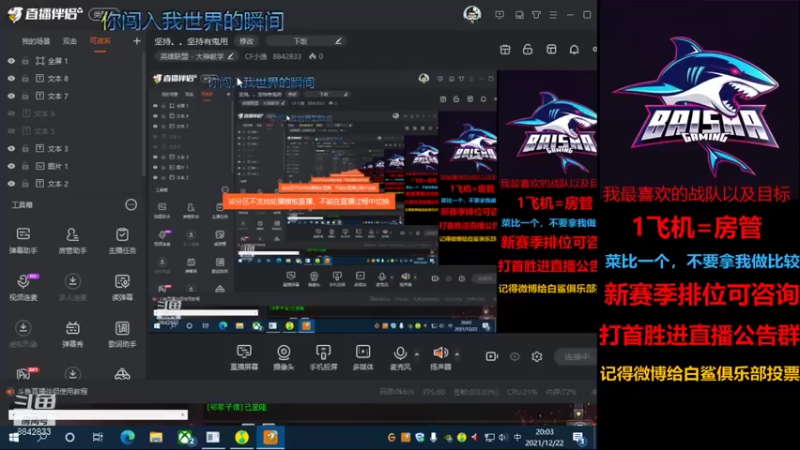Add 手机投屏 phone mirroring source
This screenshot has width=800, height=450.
323,357
